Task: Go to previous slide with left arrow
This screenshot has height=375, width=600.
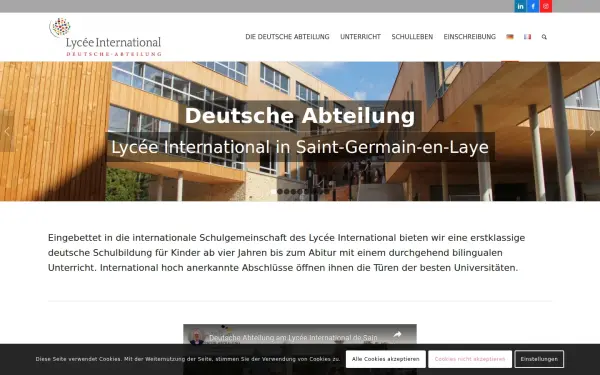Action: [x=7, y=131]
